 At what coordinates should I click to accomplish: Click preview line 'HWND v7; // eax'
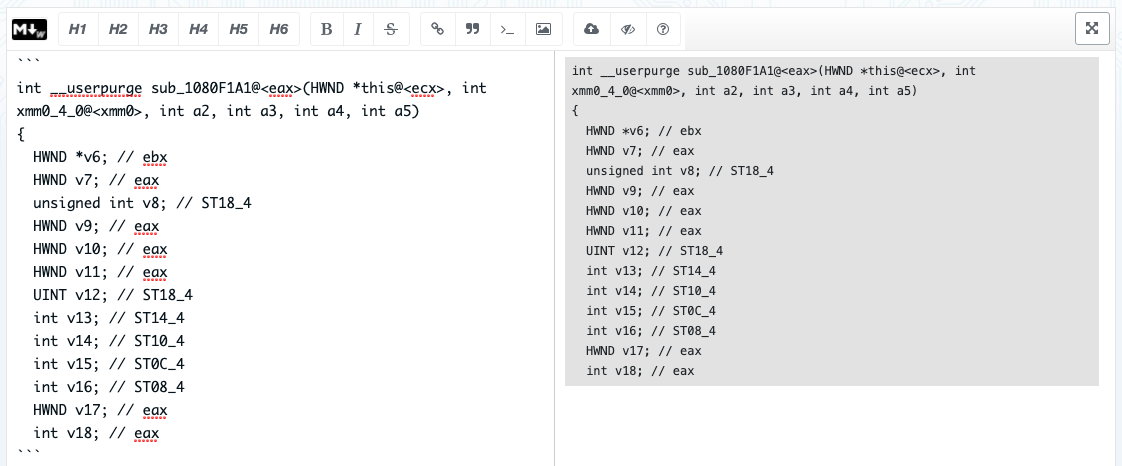640,151
